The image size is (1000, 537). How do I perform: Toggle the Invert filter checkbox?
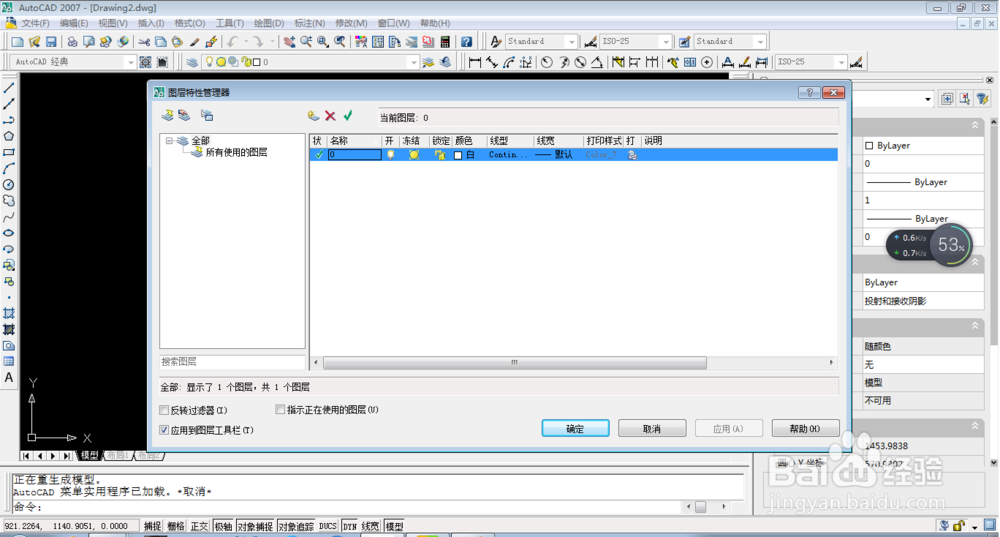click(x=164, y=410)
